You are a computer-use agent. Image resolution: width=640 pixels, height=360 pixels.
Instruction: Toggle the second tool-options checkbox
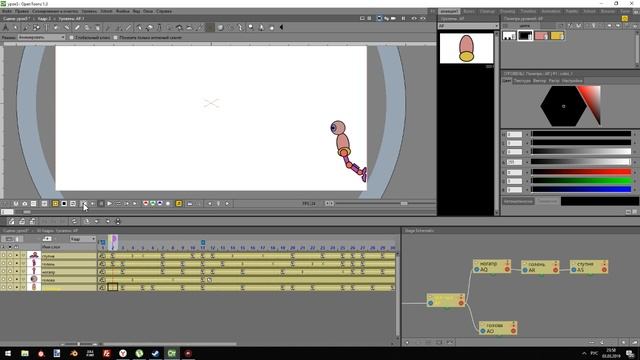point(116,38)
